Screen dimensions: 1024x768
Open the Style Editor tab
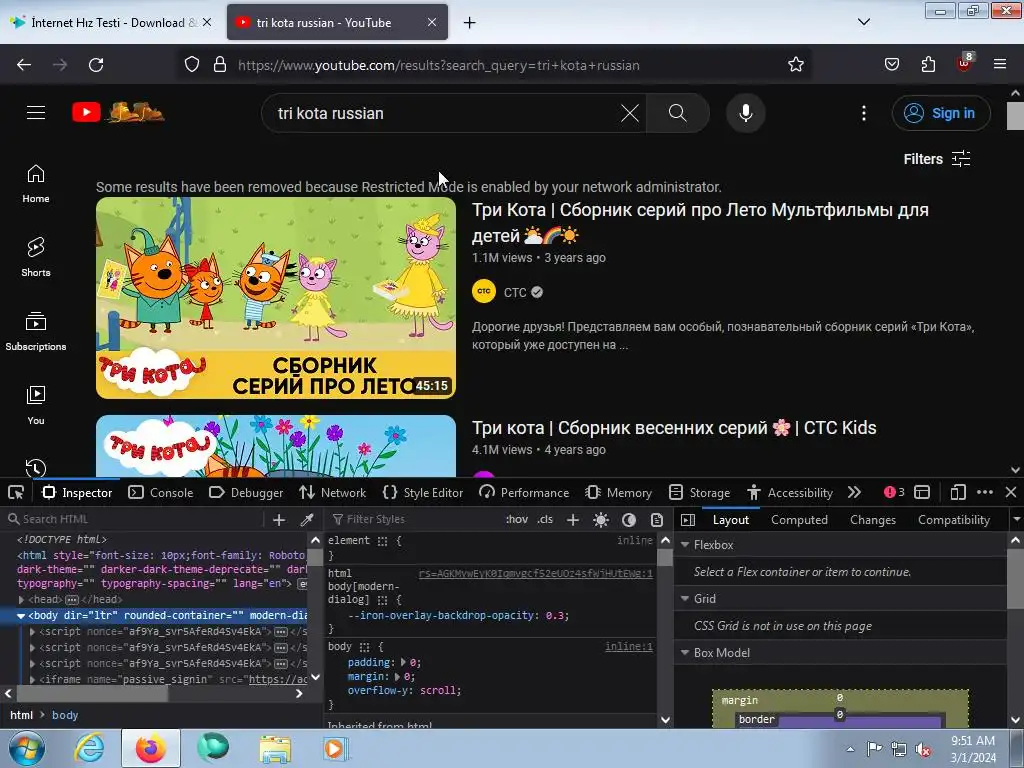[423, 492]
